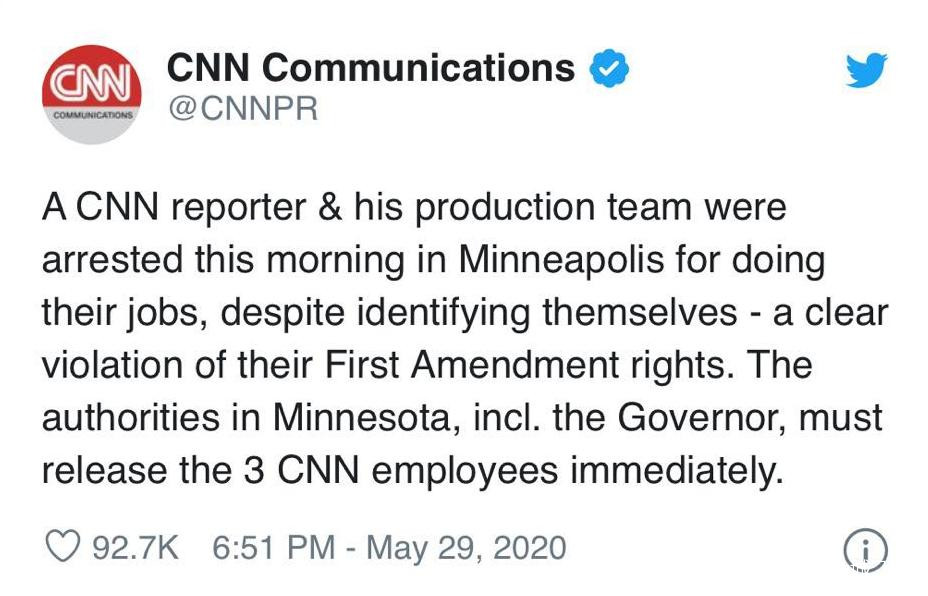The image size is (928, 596).
Task: Visit the @CNNPR handle link
Action: coord(243,108)
